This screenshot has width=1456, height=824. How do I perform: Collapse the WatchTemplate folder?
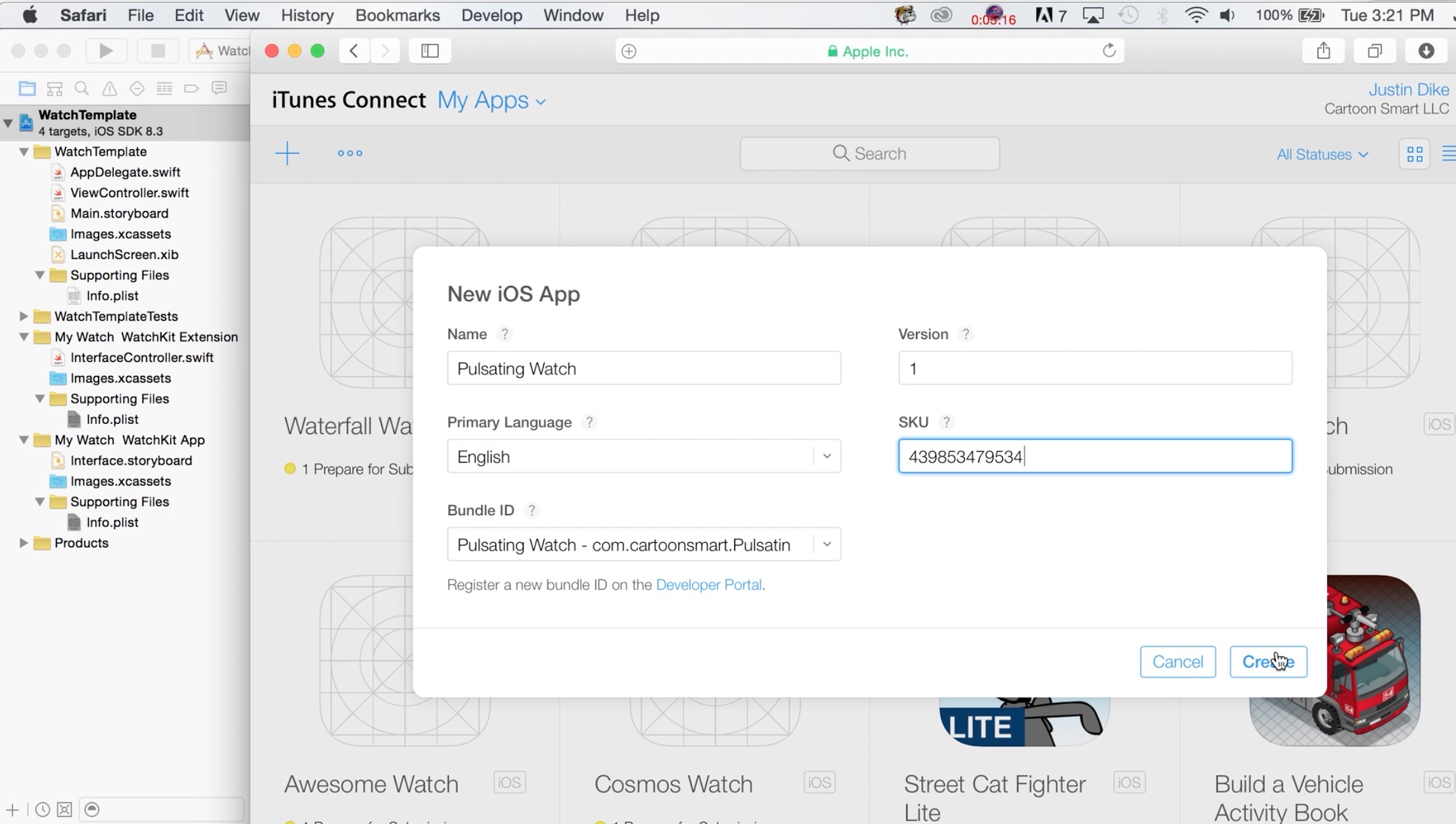[24, 152]
